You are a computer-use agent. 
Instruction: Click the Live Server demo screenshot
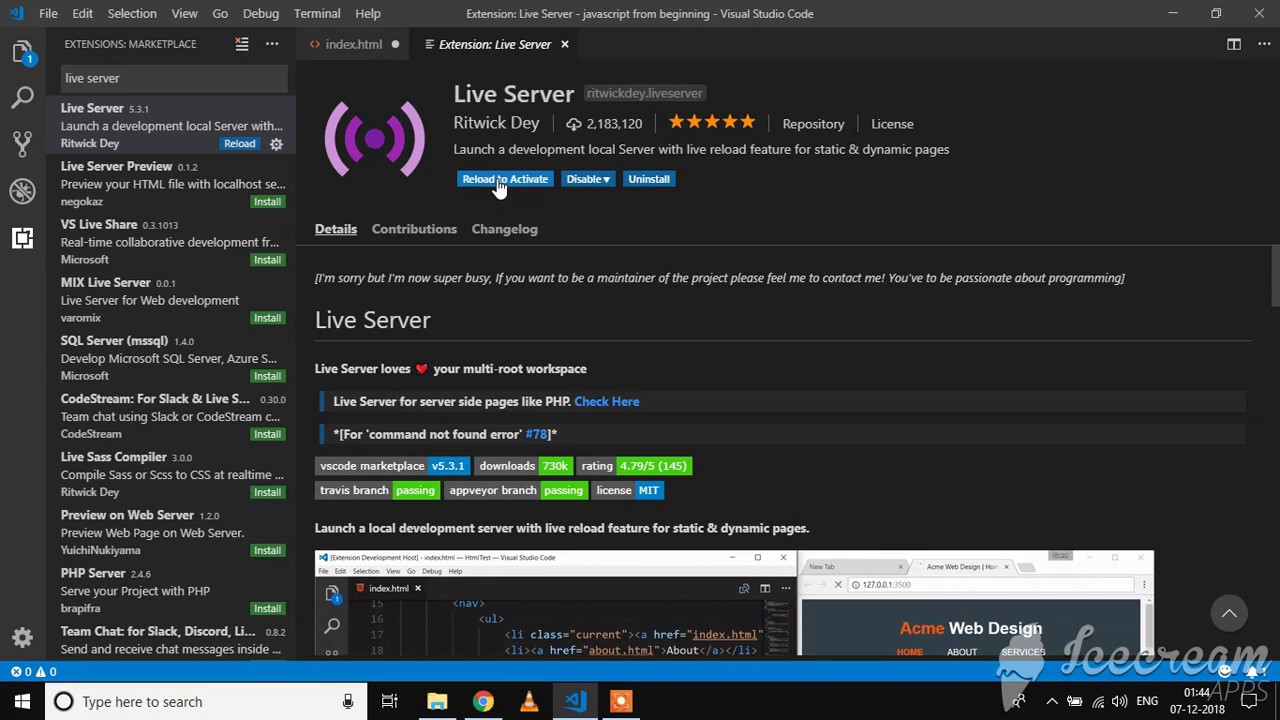(734, 603)
